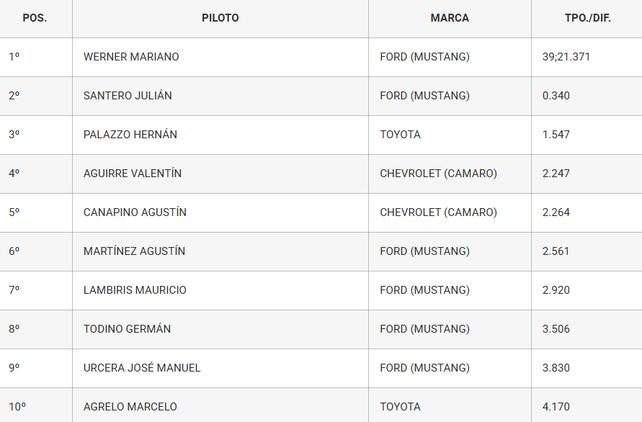This screenshot has width=642, height=422.
Task: Click the POS. column header
Action: pyautogui.click(x=34, y=18)
